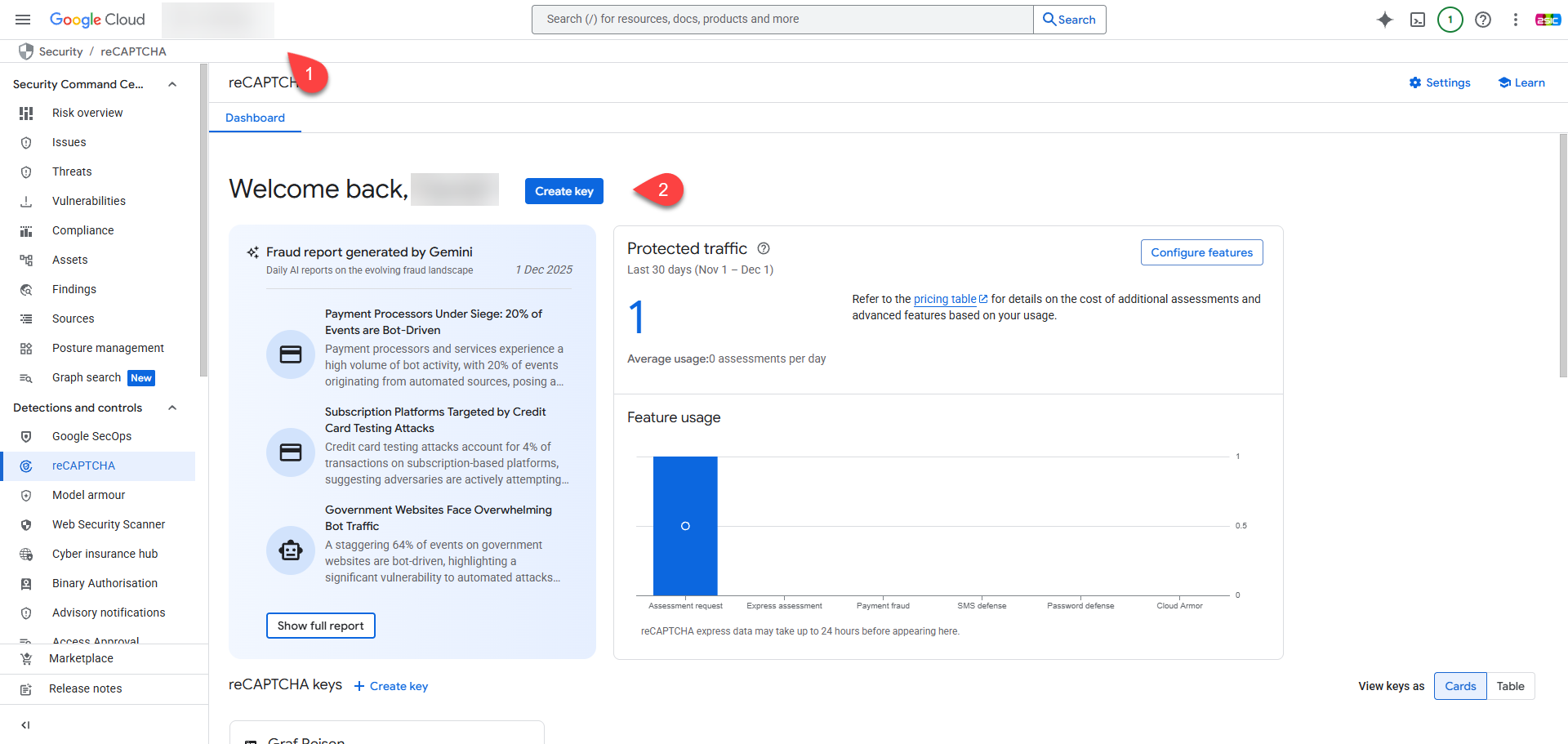
Task: Click the Settings gear in header
Action: (x=1439, y=82)
